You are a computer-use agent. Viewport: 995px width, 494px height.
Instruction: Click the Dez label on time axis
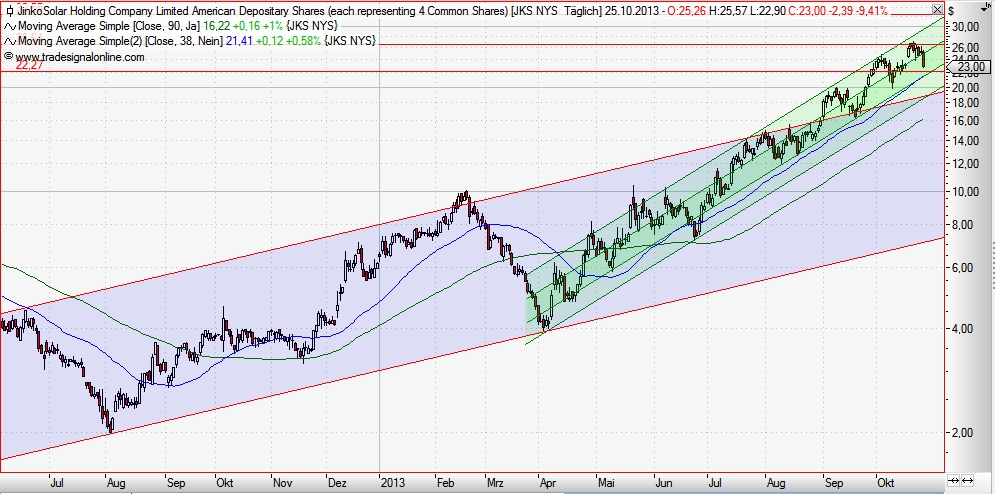pyautogui.click(x=338, y=483)
